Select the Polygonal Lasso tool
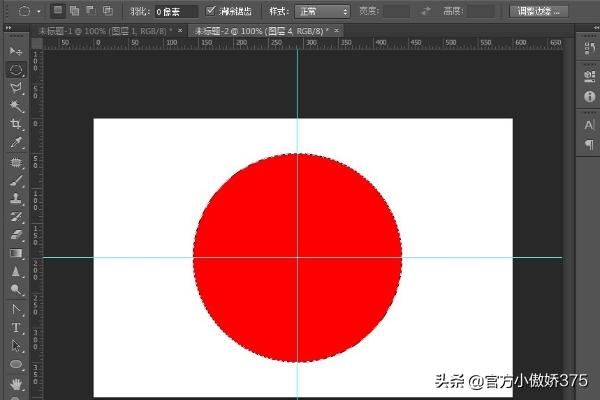The width and height of the screenshot is (600, 400). (x=16, y=88)
